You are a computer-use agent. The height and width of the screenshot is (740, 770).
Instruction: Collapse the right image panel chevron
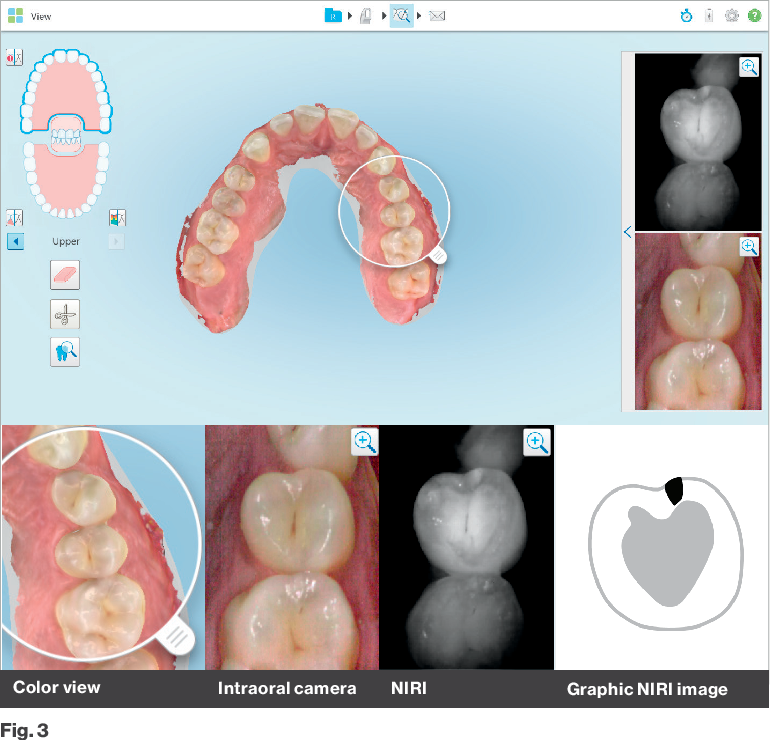[627, 232]
